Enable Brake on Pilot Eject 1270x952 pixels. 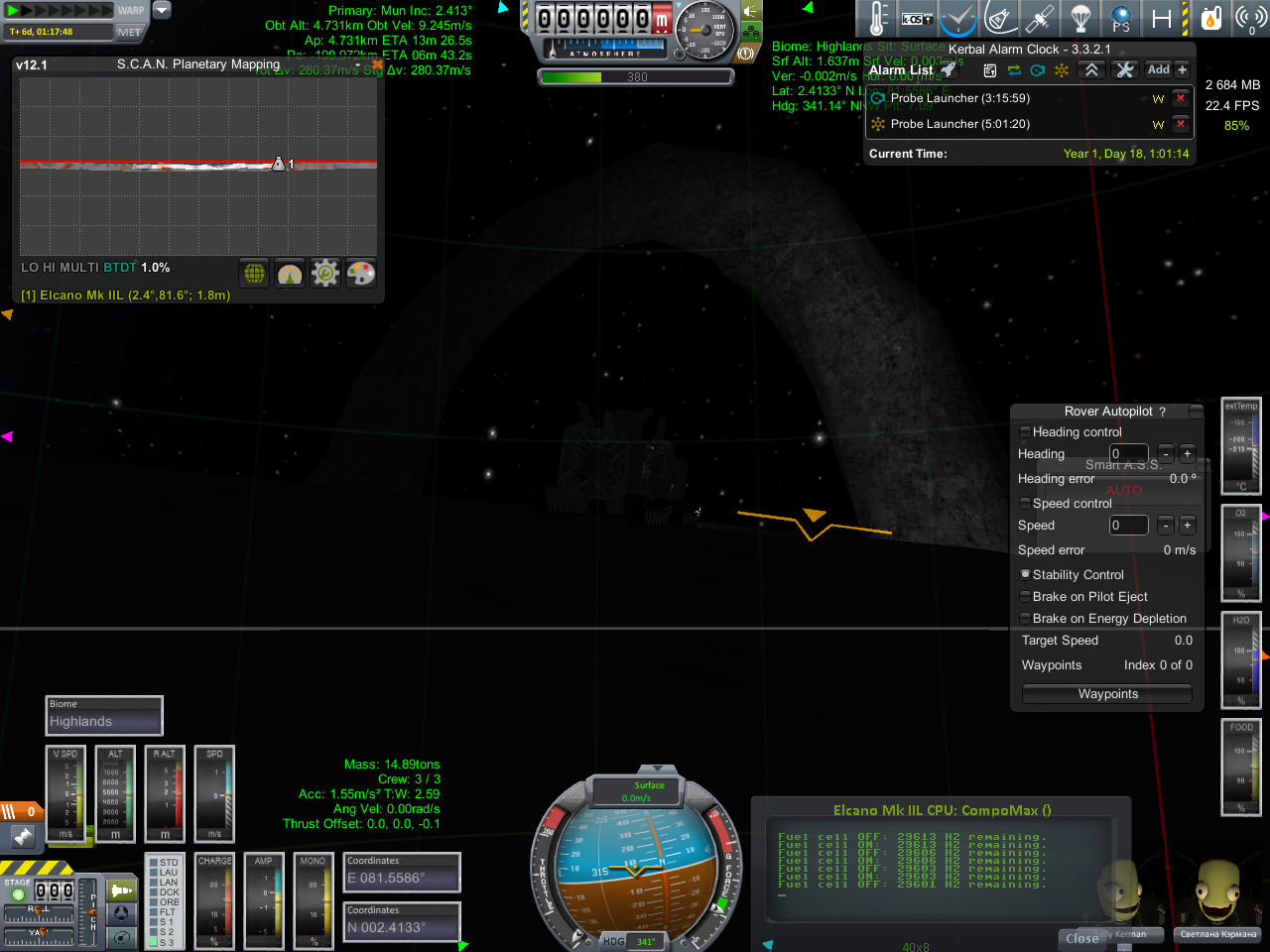(x=1025, y=597)
